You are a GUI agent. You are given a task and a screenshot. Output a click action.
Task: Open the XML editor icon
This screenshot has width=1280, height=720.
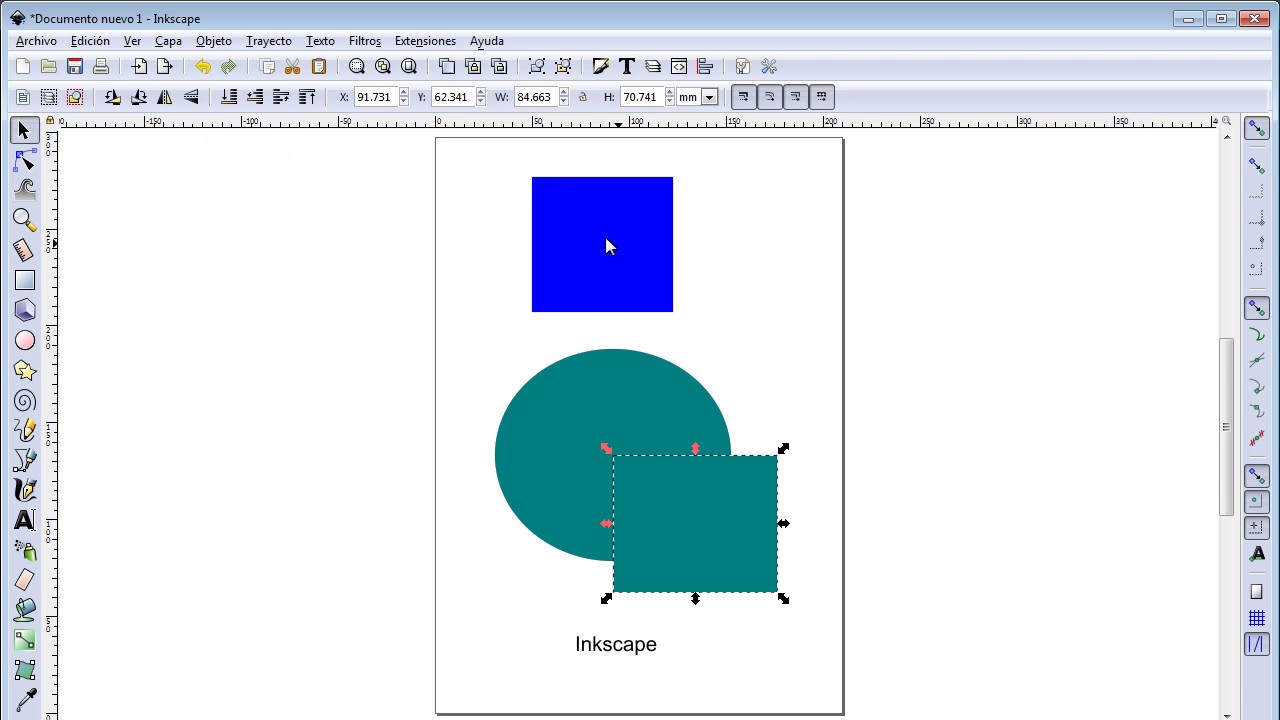pos(679,67)
